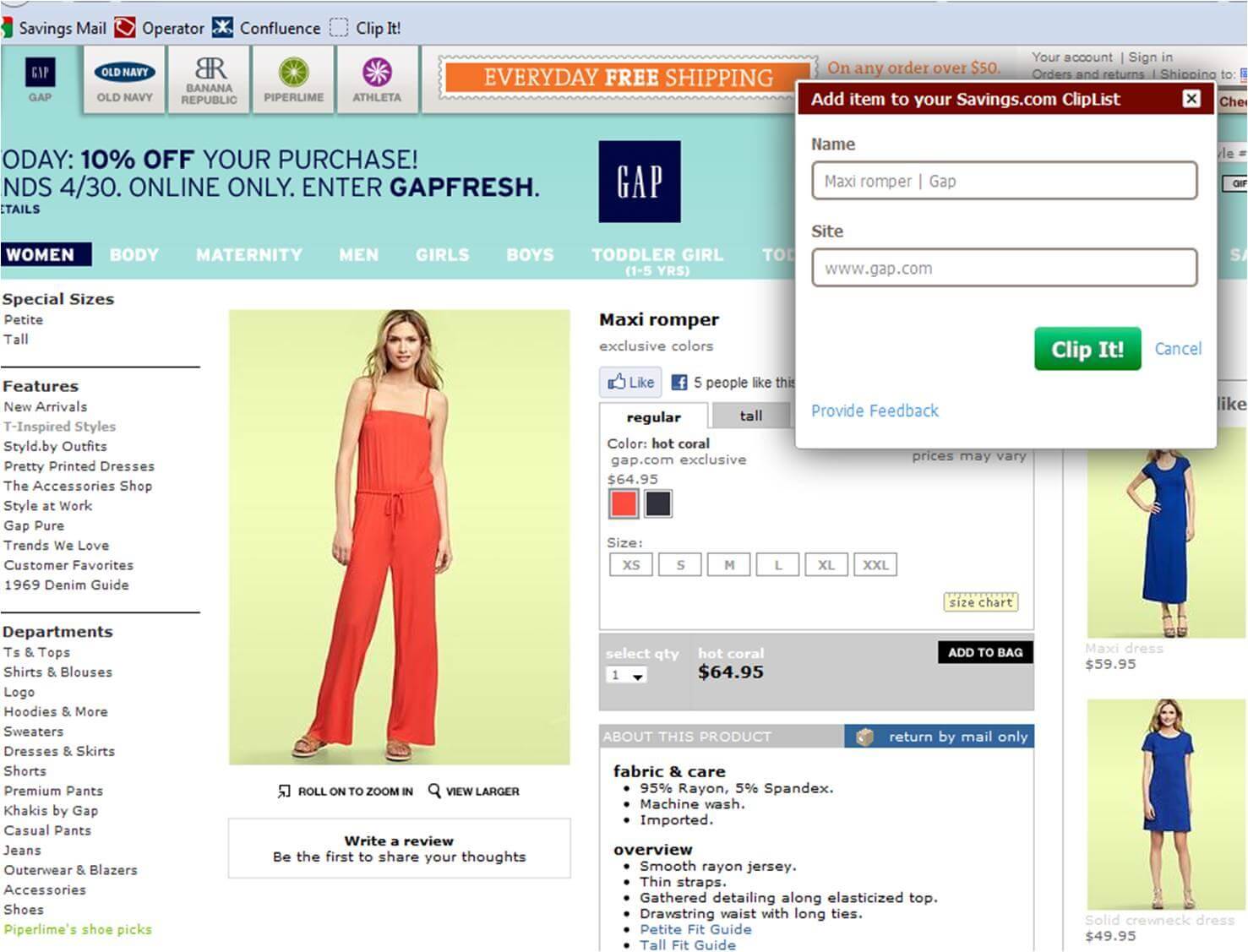Viewport: 1248px width, 952px height.
Task: Select size XL
Action: [826, 565]
